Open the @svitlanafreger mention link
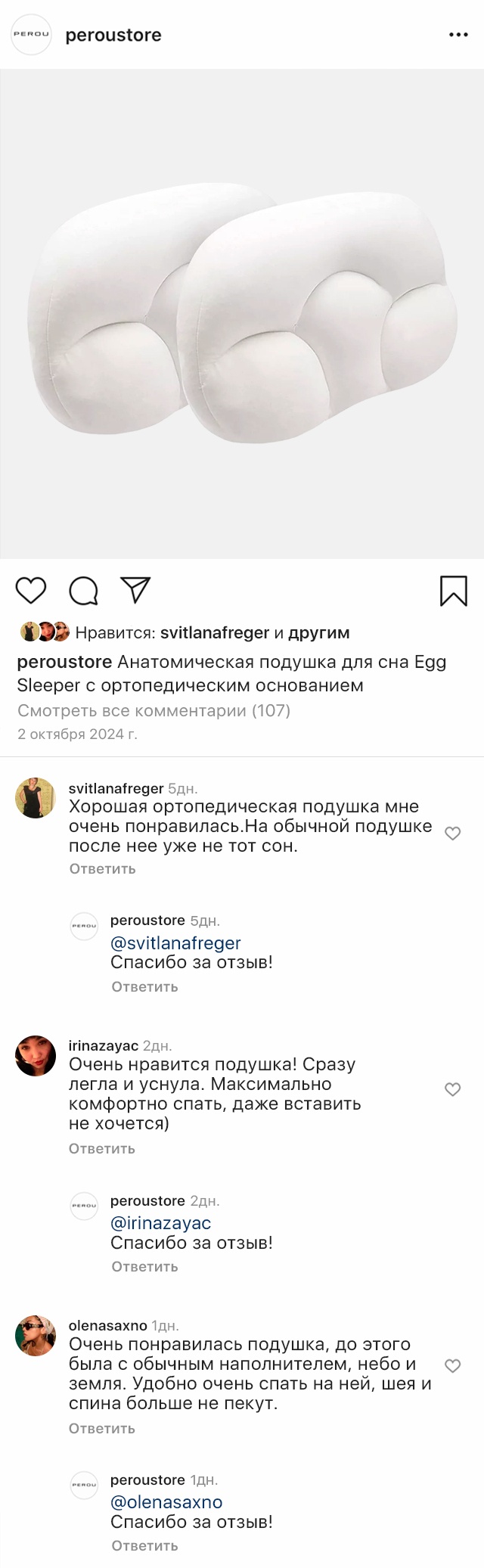484x1568 pixels. click(175, 943)
